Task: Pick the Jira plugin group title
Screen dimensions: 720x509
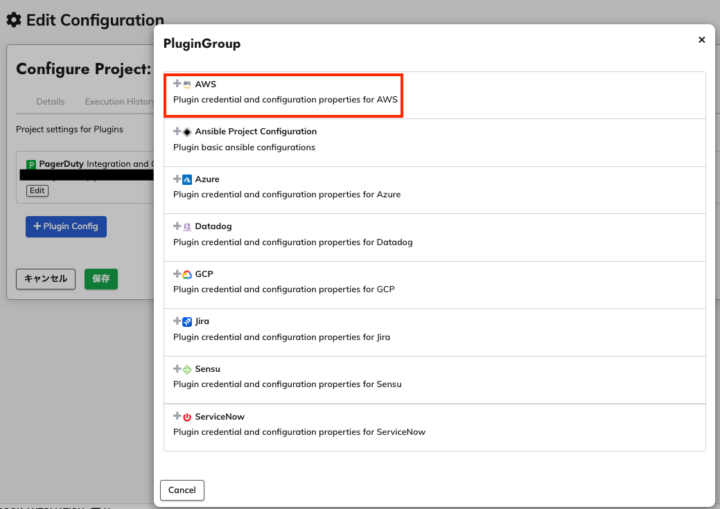Action: pyautogui.click(x=202, y=321)
